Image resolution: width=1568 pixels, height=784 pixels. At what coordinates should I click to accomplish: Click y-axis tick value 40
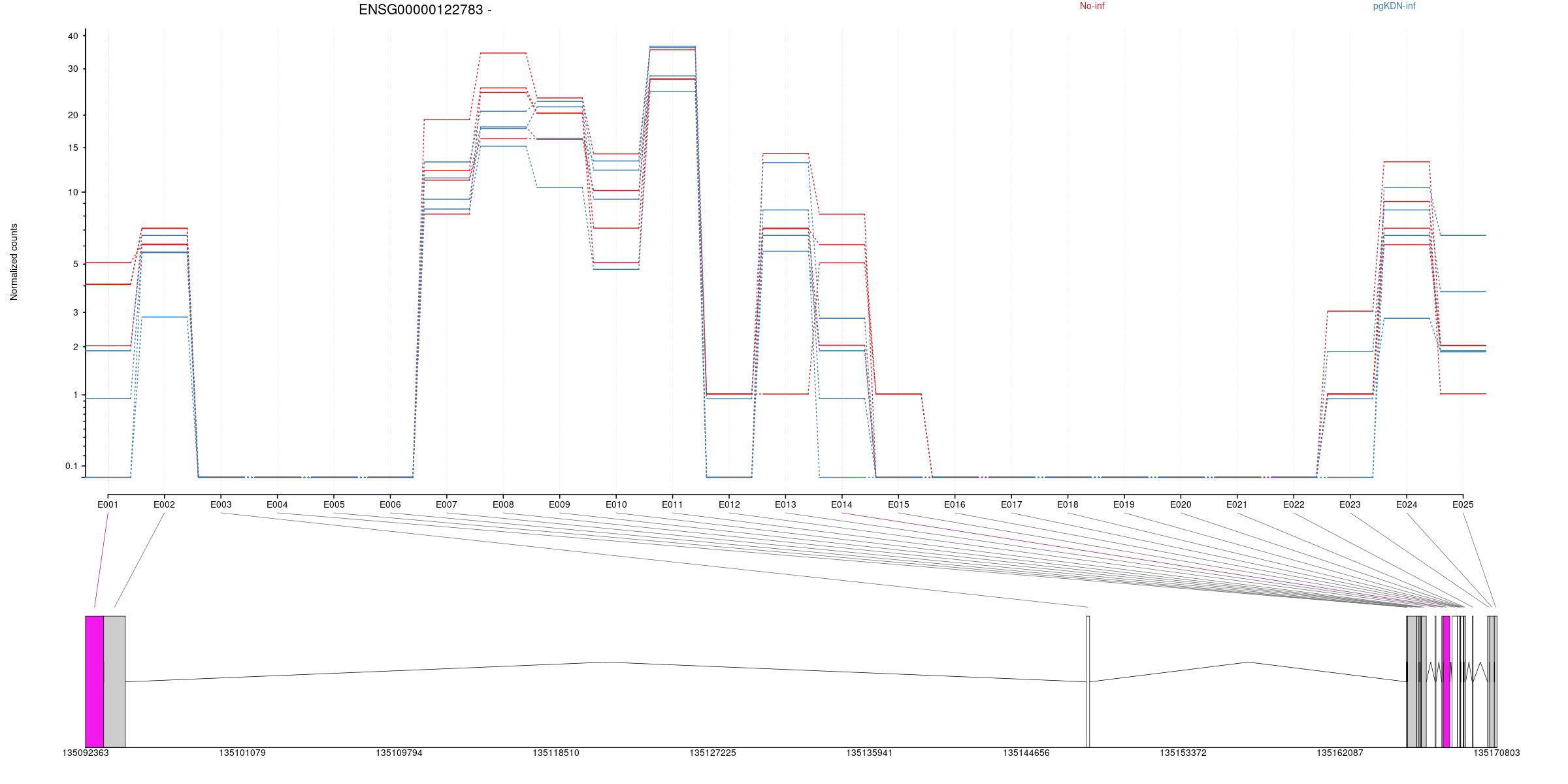(x=73, y=37)
